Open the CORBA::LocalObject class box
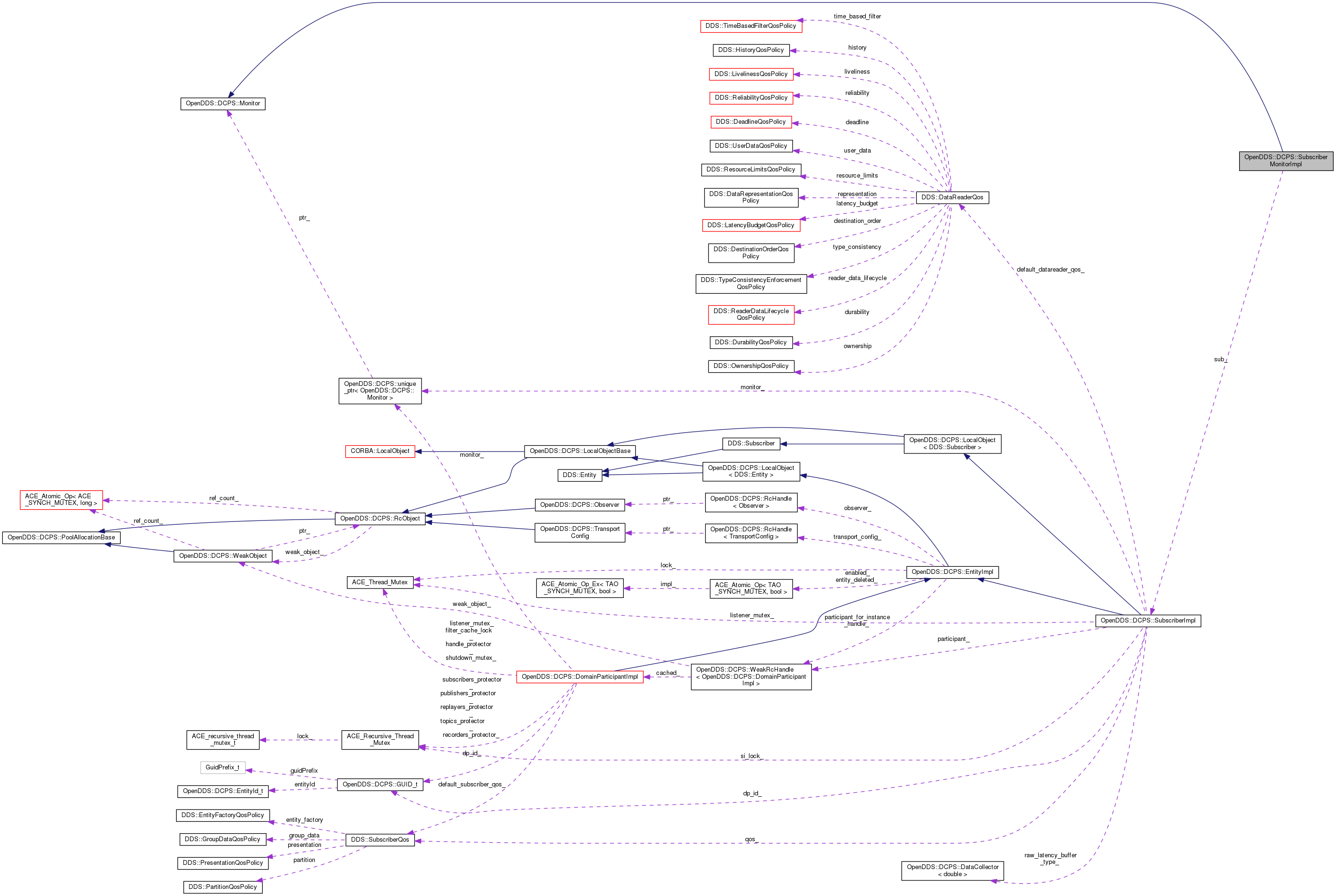The image size is (1336, 896). [379, 451]
